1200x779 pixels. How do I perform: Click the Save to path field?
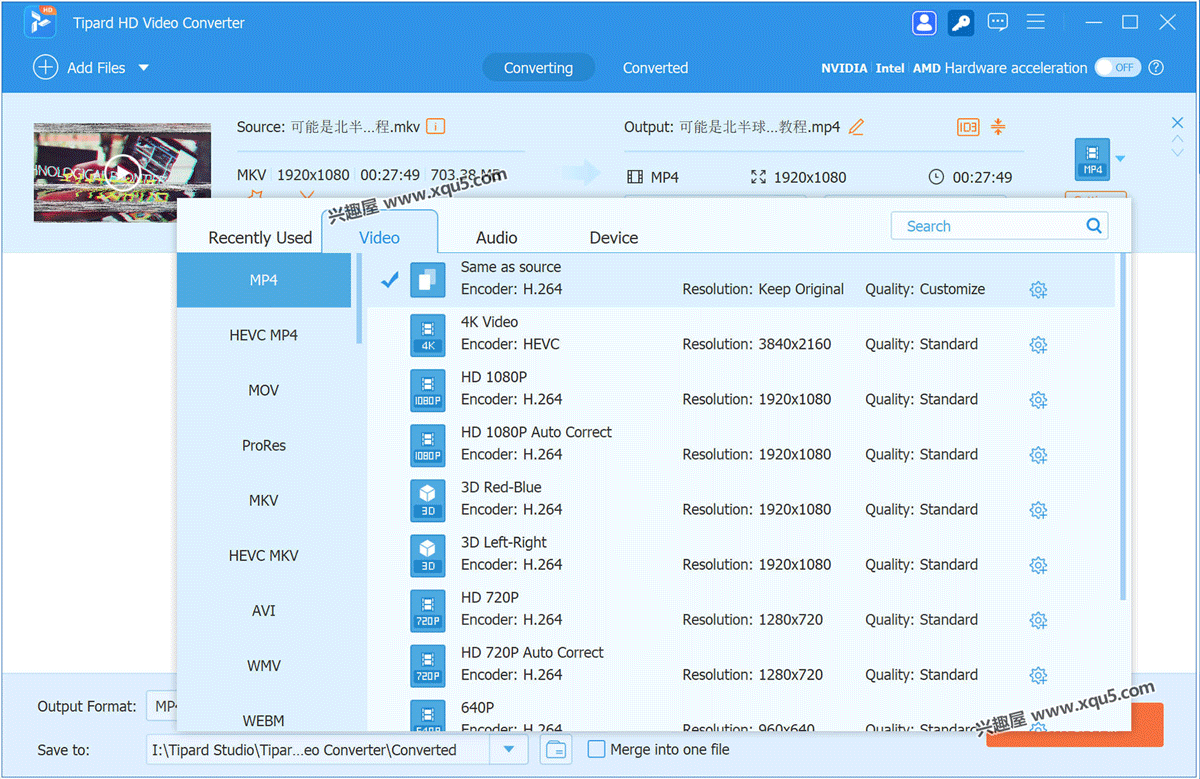pos(318,749)
